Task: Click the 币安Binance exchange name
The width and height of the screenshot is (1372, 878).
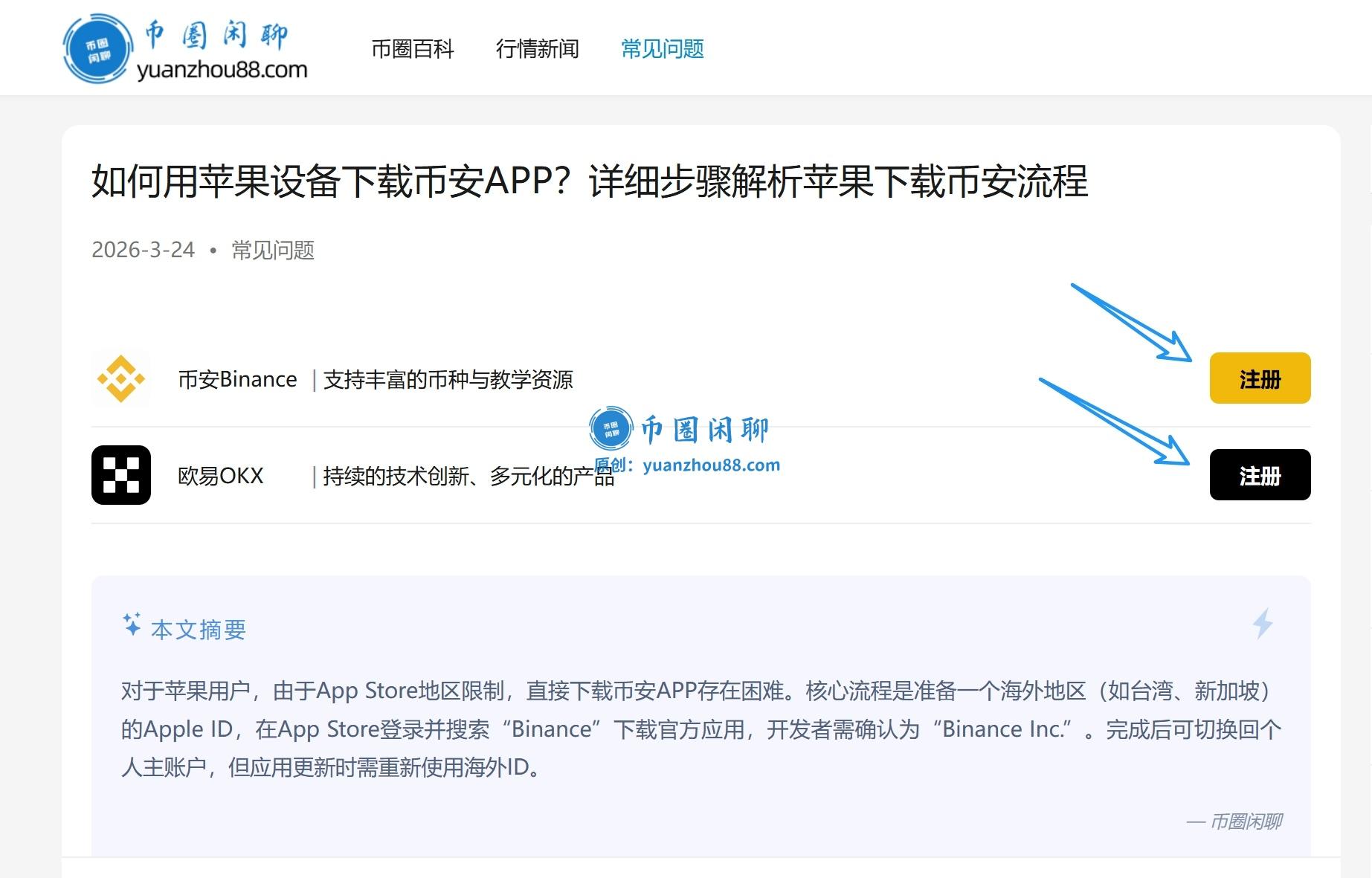Action: 237,379
